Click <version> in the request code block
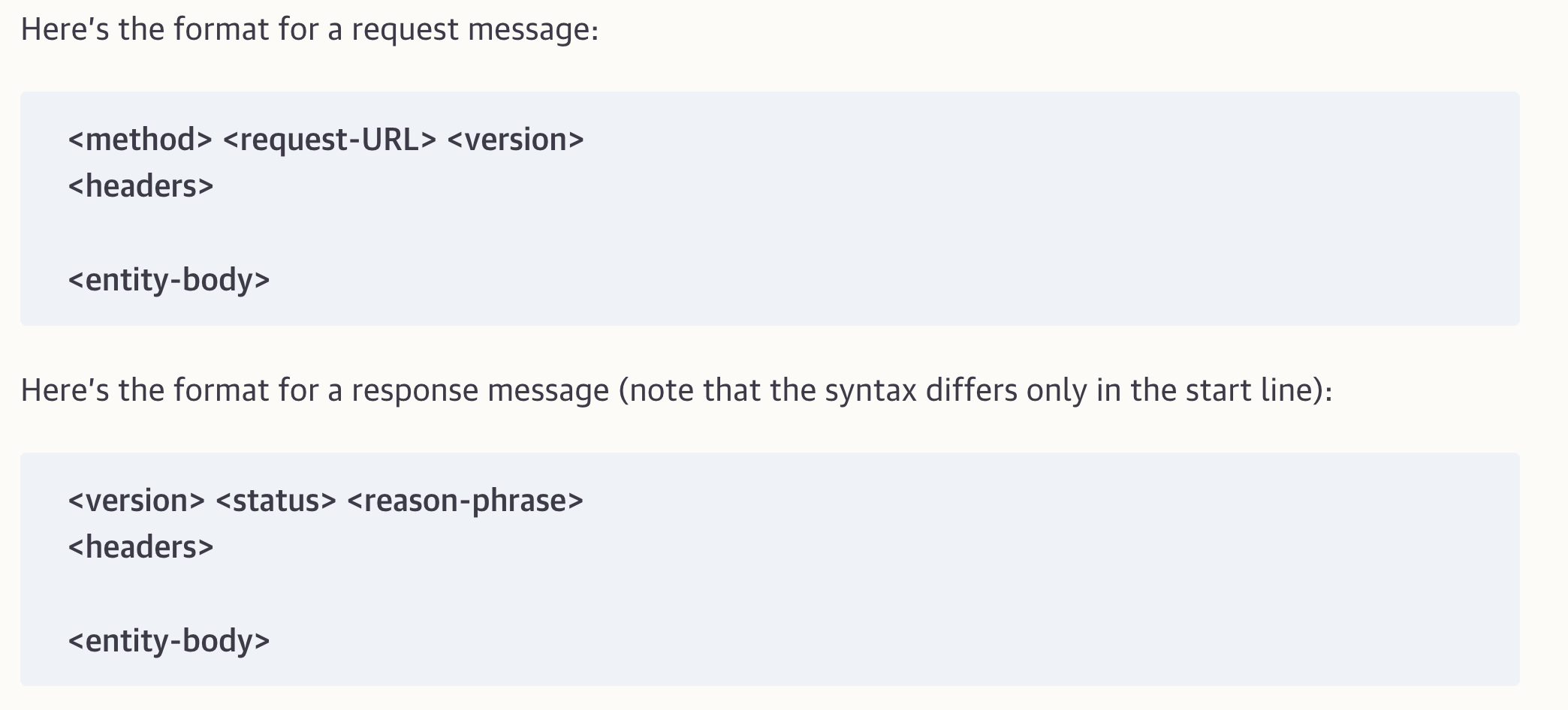 coord(515,140)
